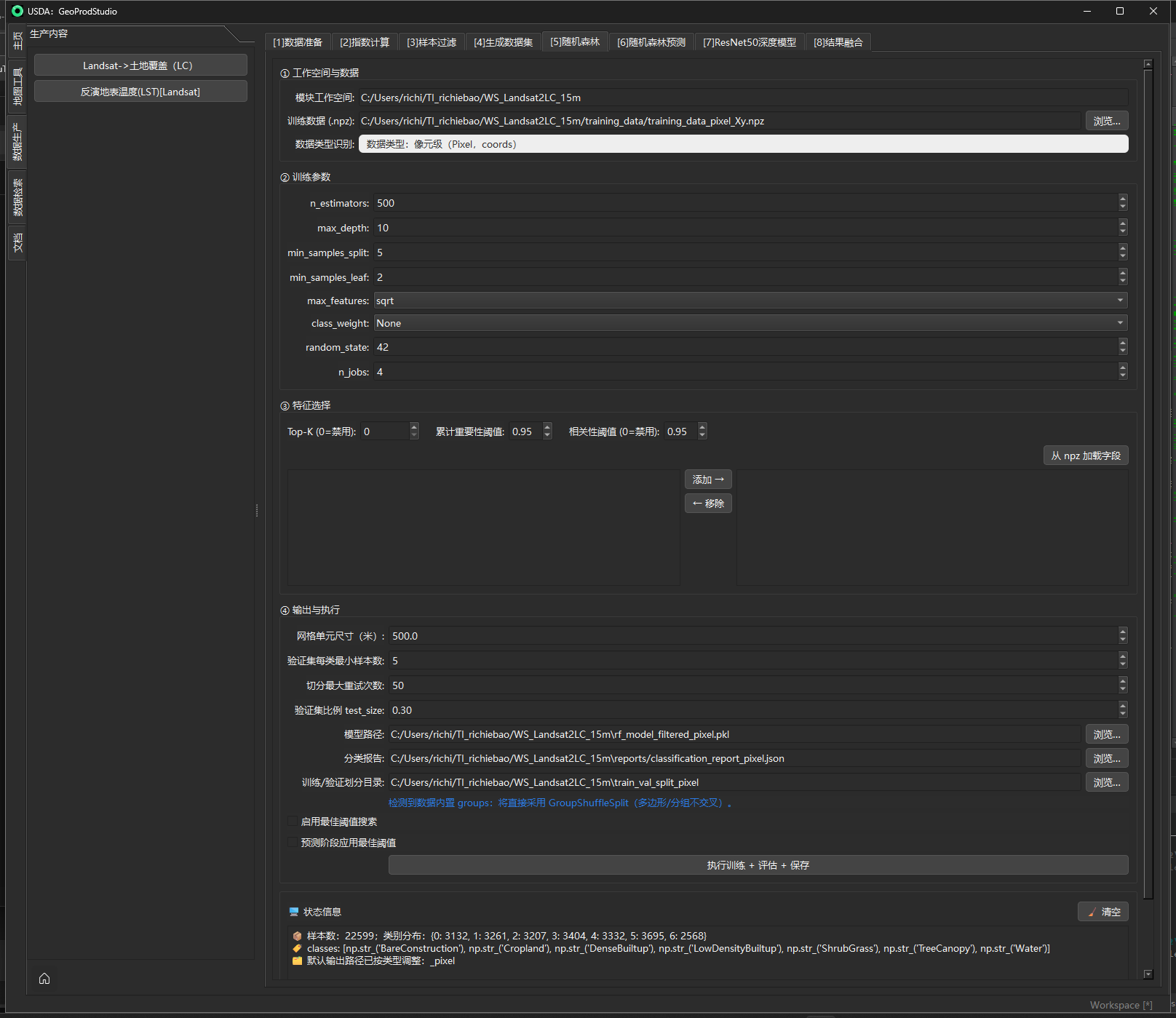Click the package icon before 样本数 line

click(297, 937)
